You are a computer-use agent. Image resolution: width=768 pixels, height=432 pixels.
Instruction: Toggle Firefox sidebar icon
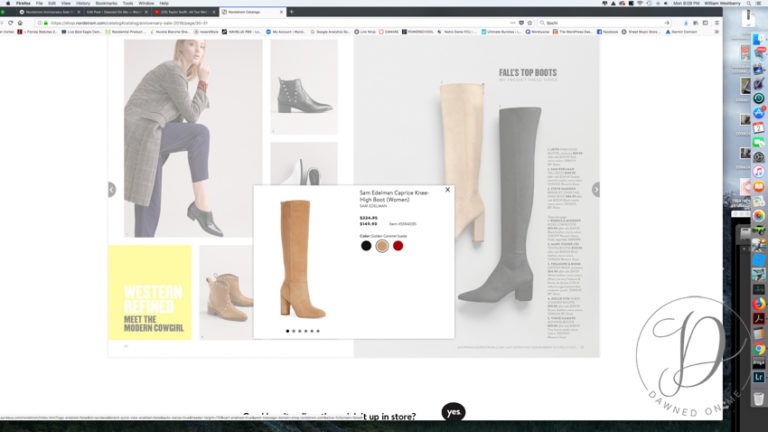(x=705, y=23)
